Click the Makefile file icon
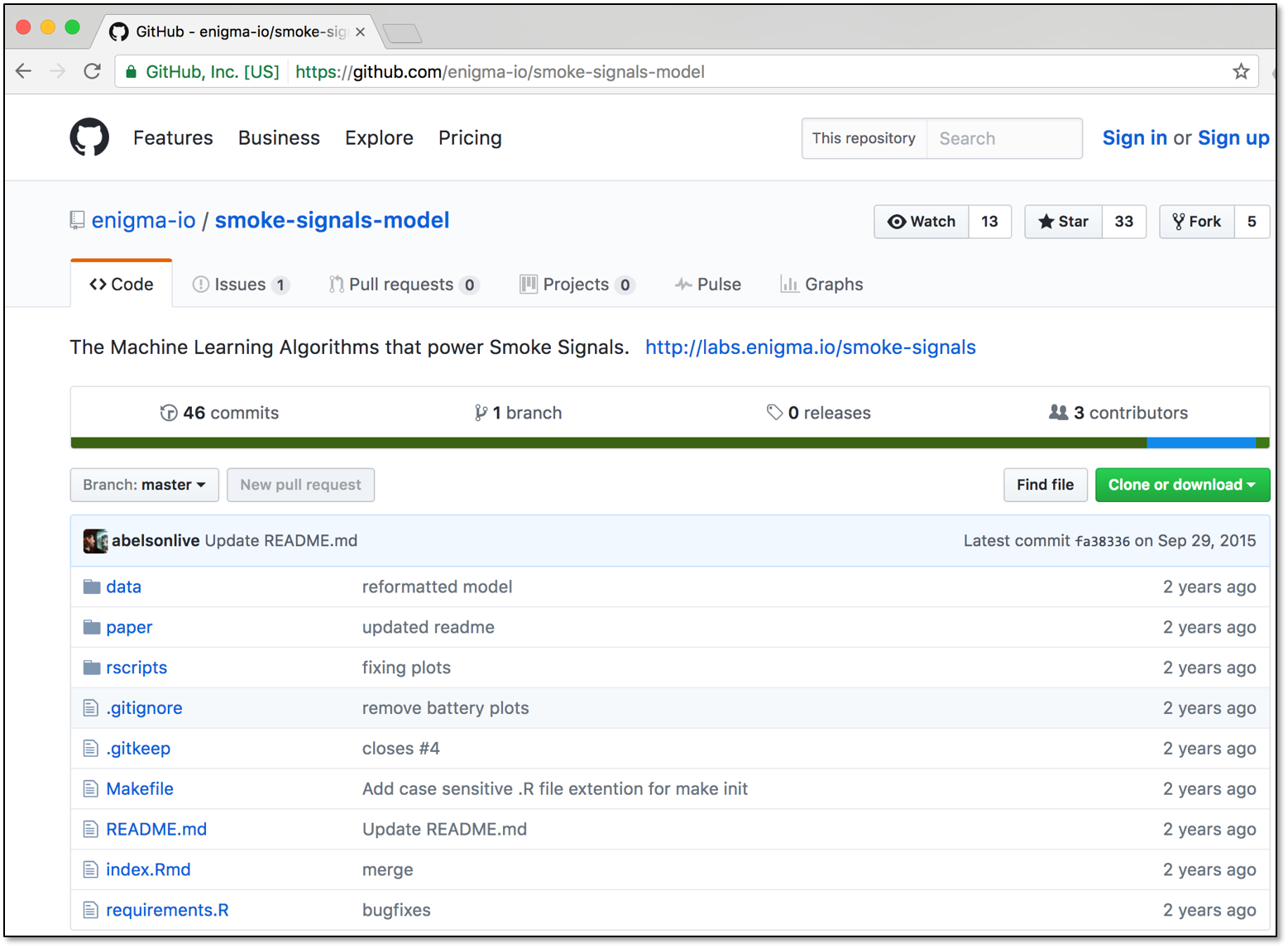 [91, 789]
